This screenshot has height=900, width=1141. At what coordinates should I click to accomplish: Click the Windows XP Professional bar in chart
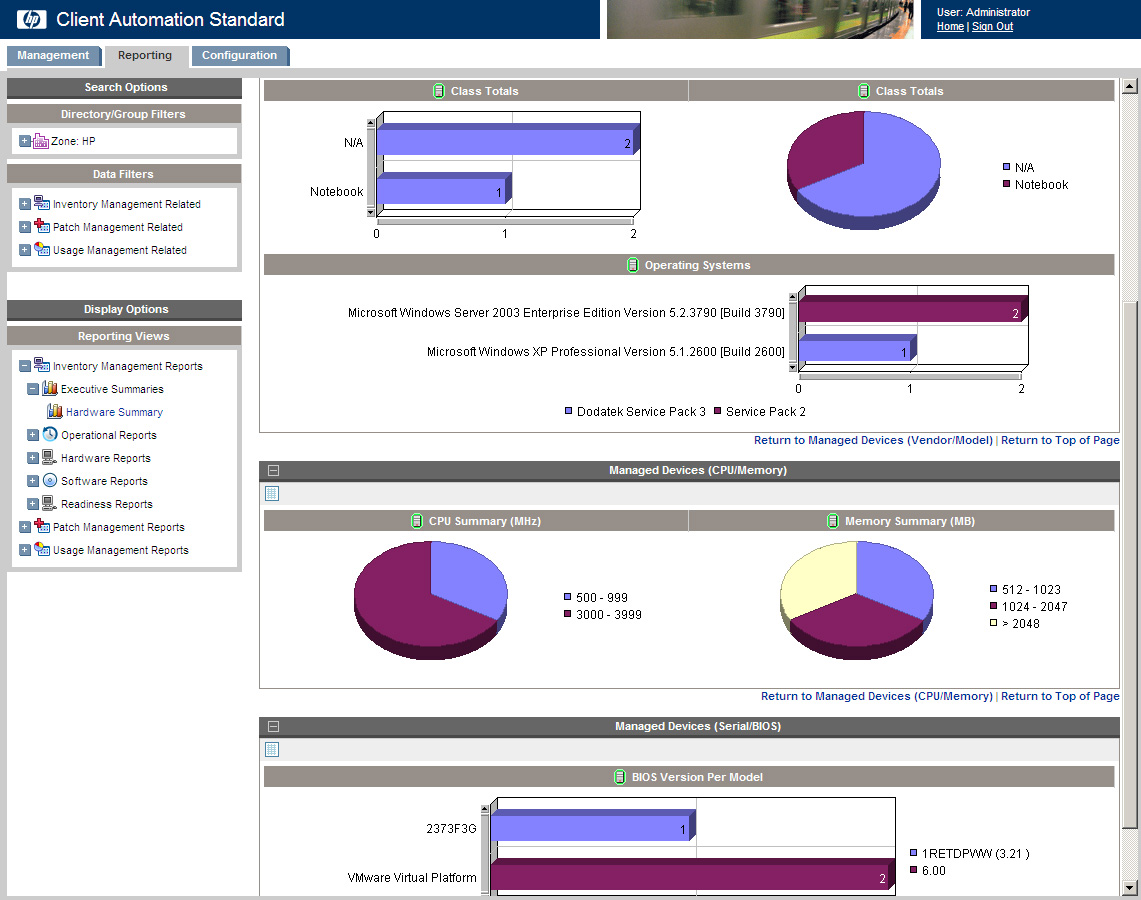pos(857,349)
